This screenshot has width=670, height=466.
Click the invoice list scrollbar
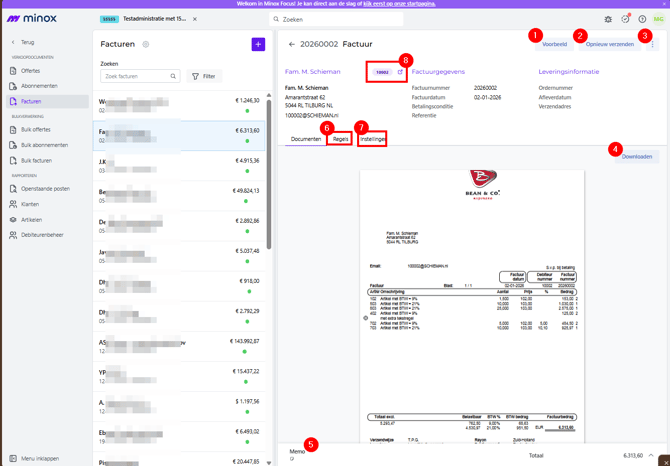269,174
